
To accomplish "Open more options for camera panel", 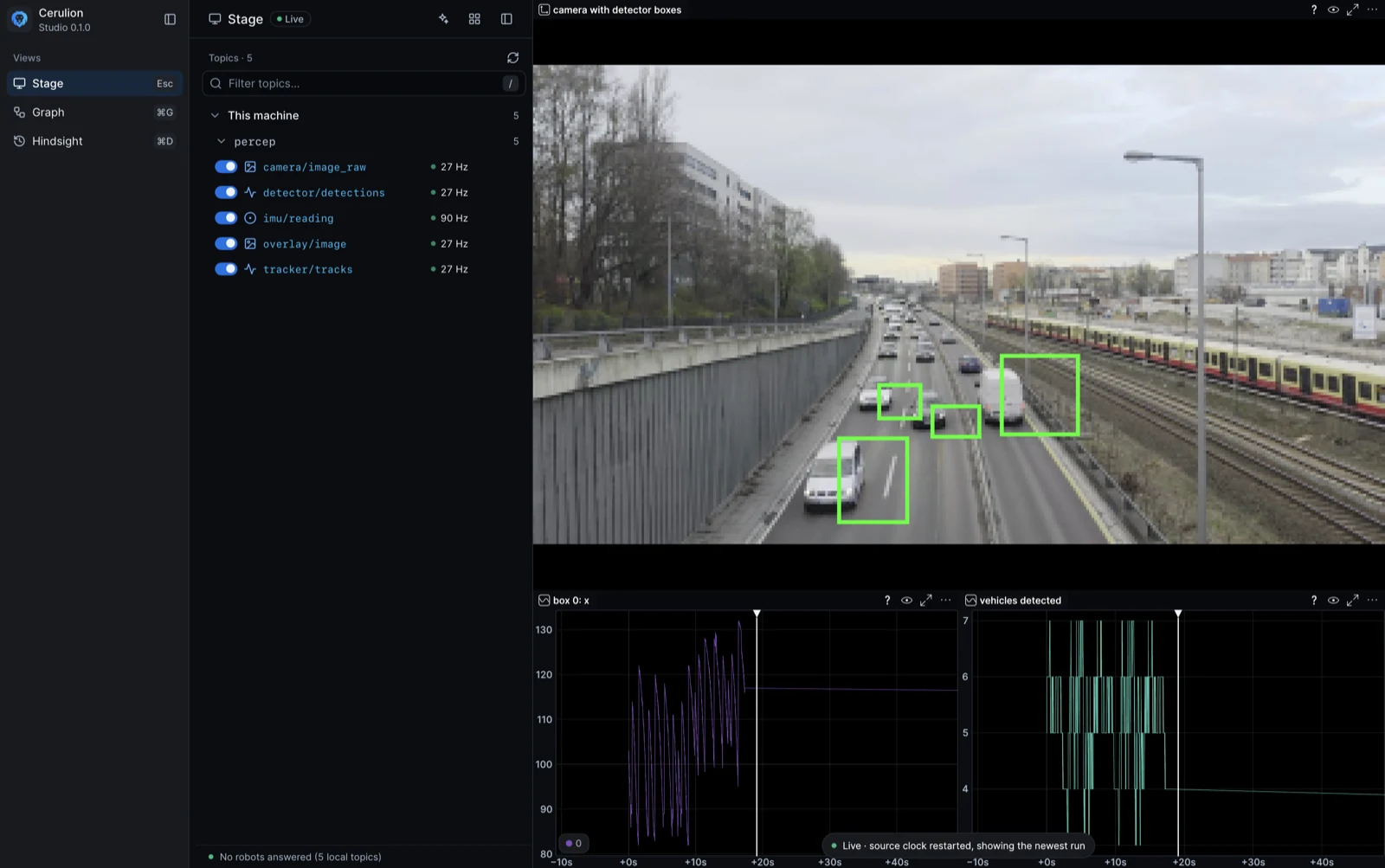I will (1372, 10).
